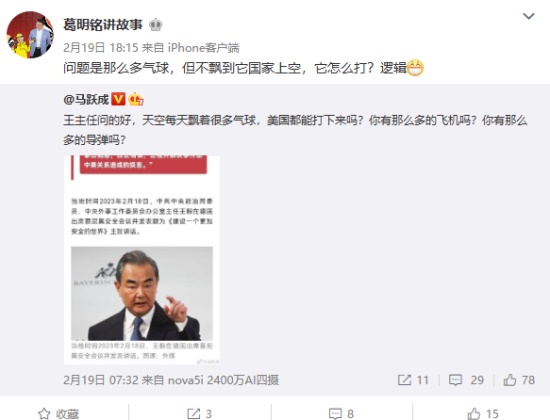The image size is (550, 420).
Task: Select the membership crown icon after 马跃成
Action: [136, 99]
